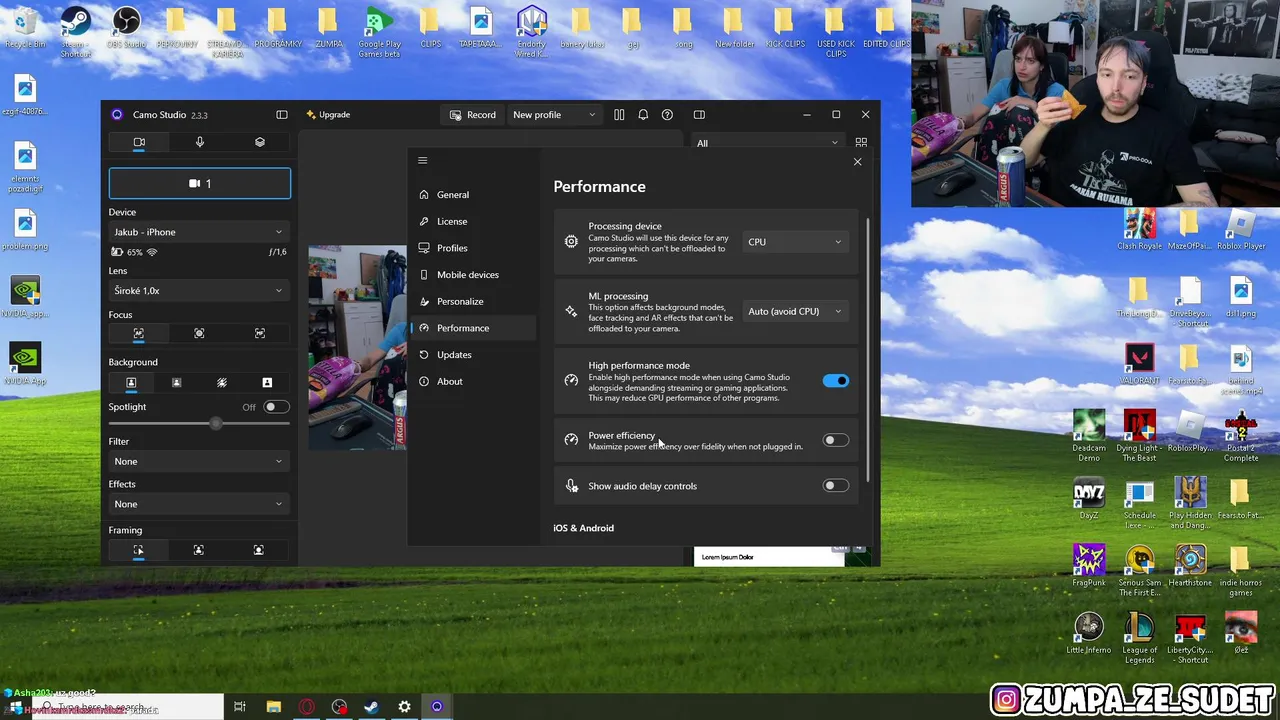Open the All overlays filter dropdown
The height and width of the screenshot is (720, 1280).
coord(767,143)
